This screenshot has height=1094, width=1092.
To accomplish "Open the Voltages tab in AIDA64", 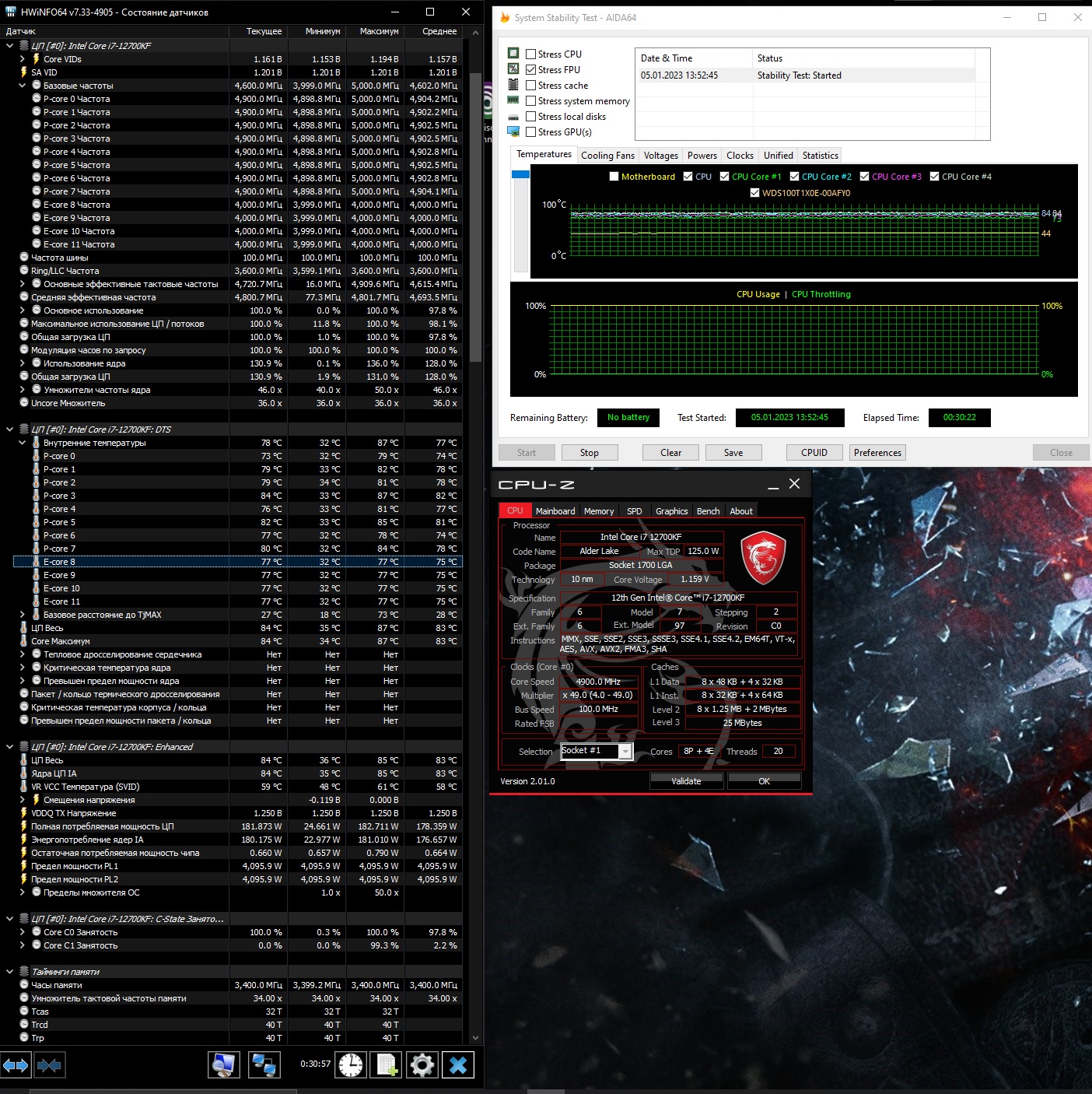I will pos(661,156).
